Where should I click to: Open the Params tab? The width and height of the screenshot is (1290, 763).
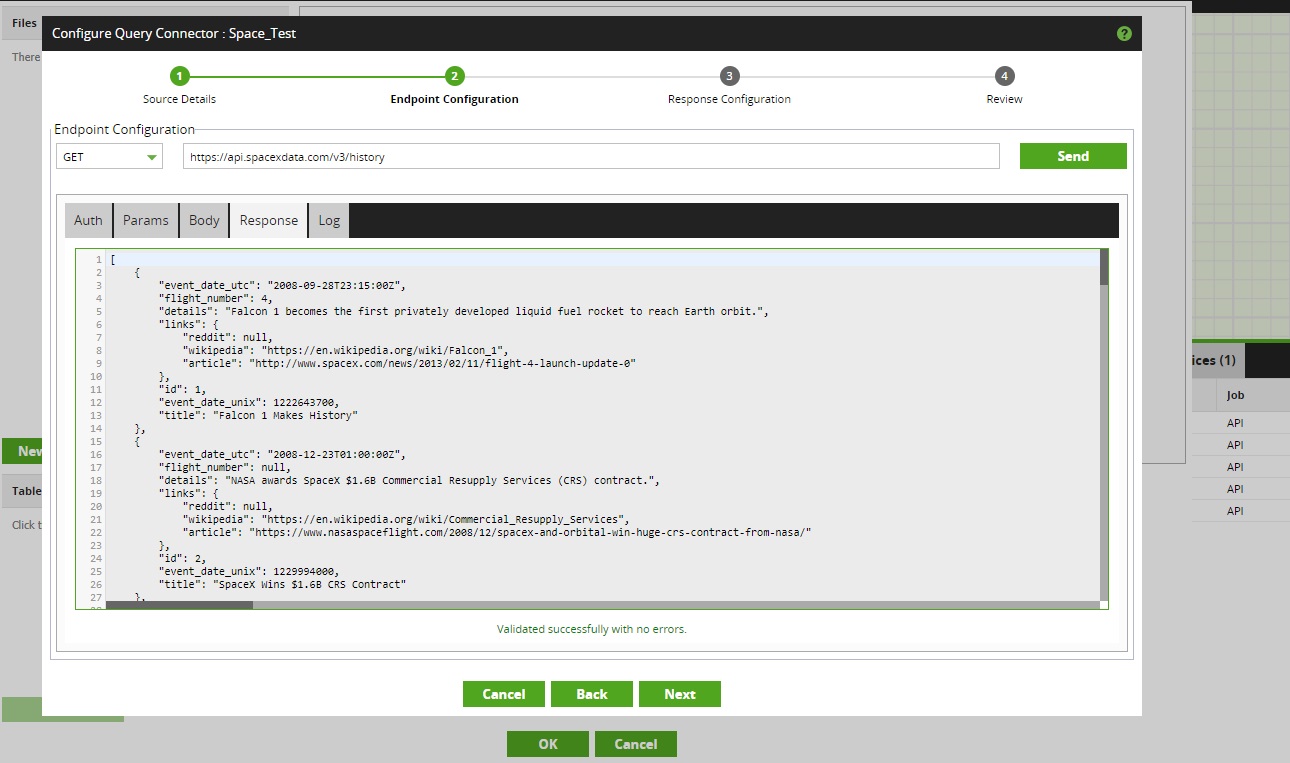click(x=145, y=220)
